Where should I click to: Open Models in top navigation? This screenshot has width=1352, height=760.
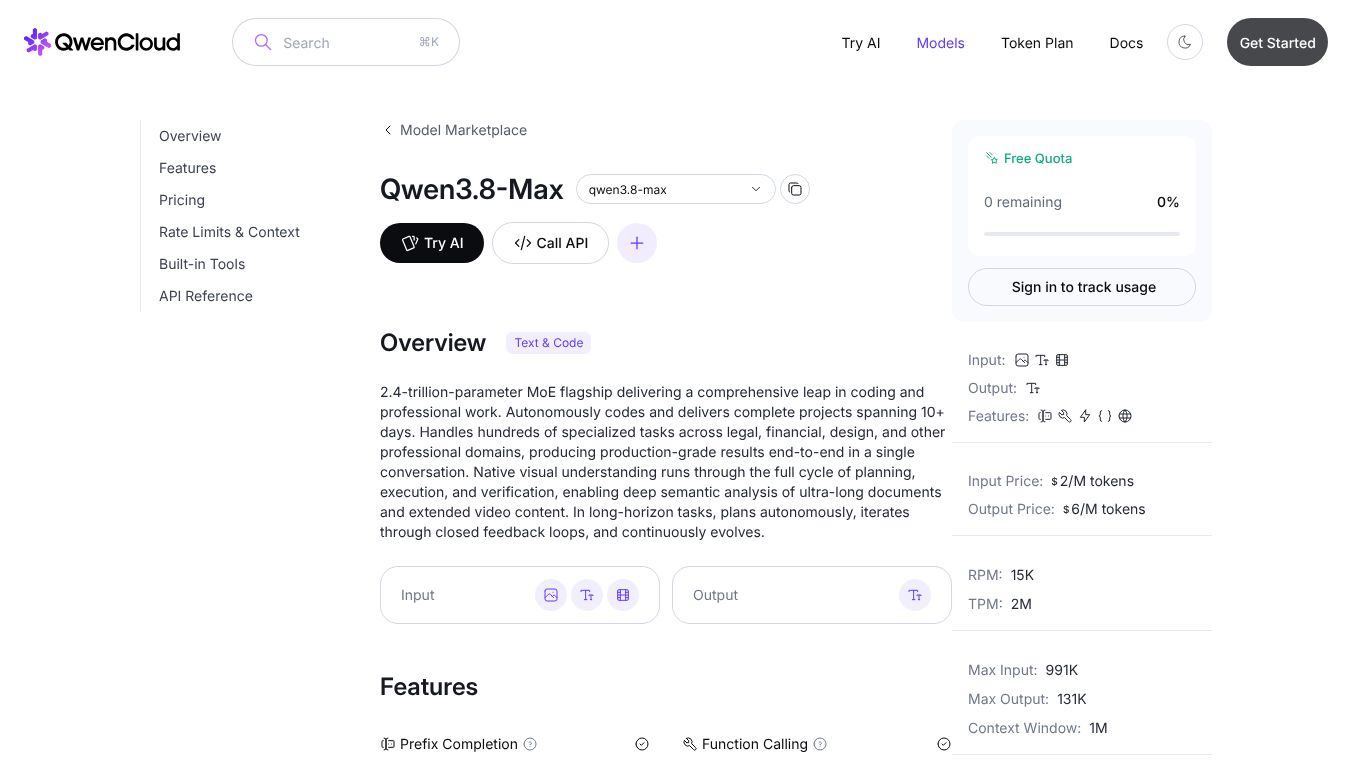tap(941, 43)
